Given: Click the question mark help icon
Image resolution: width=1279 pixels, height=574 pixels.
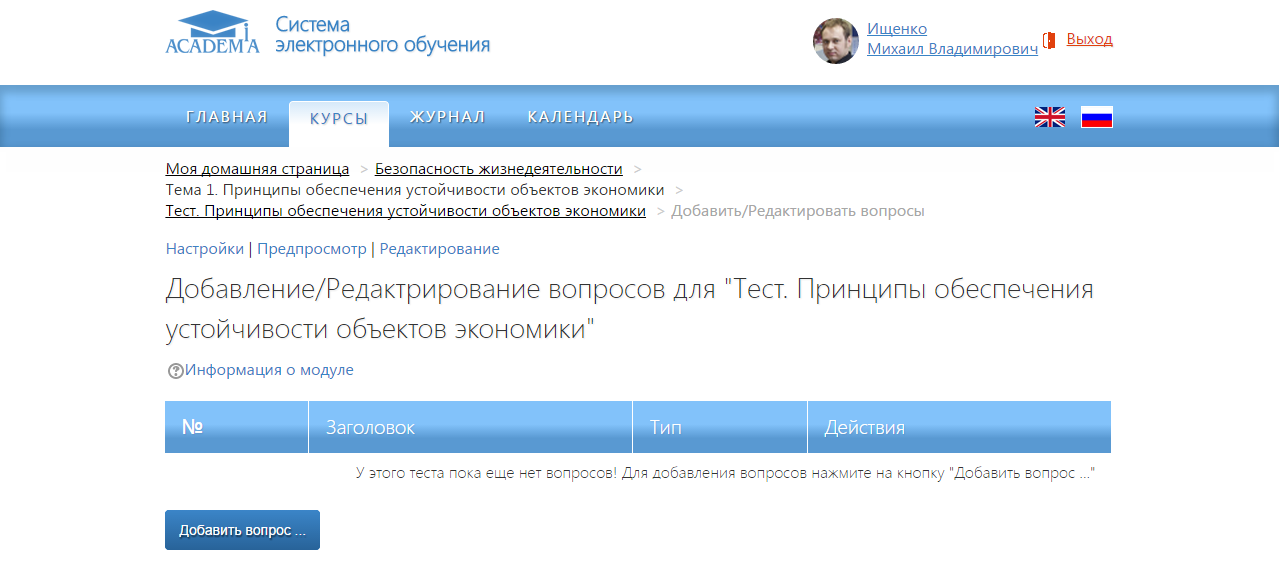Looking at the screenshot, I should [176, 371].
